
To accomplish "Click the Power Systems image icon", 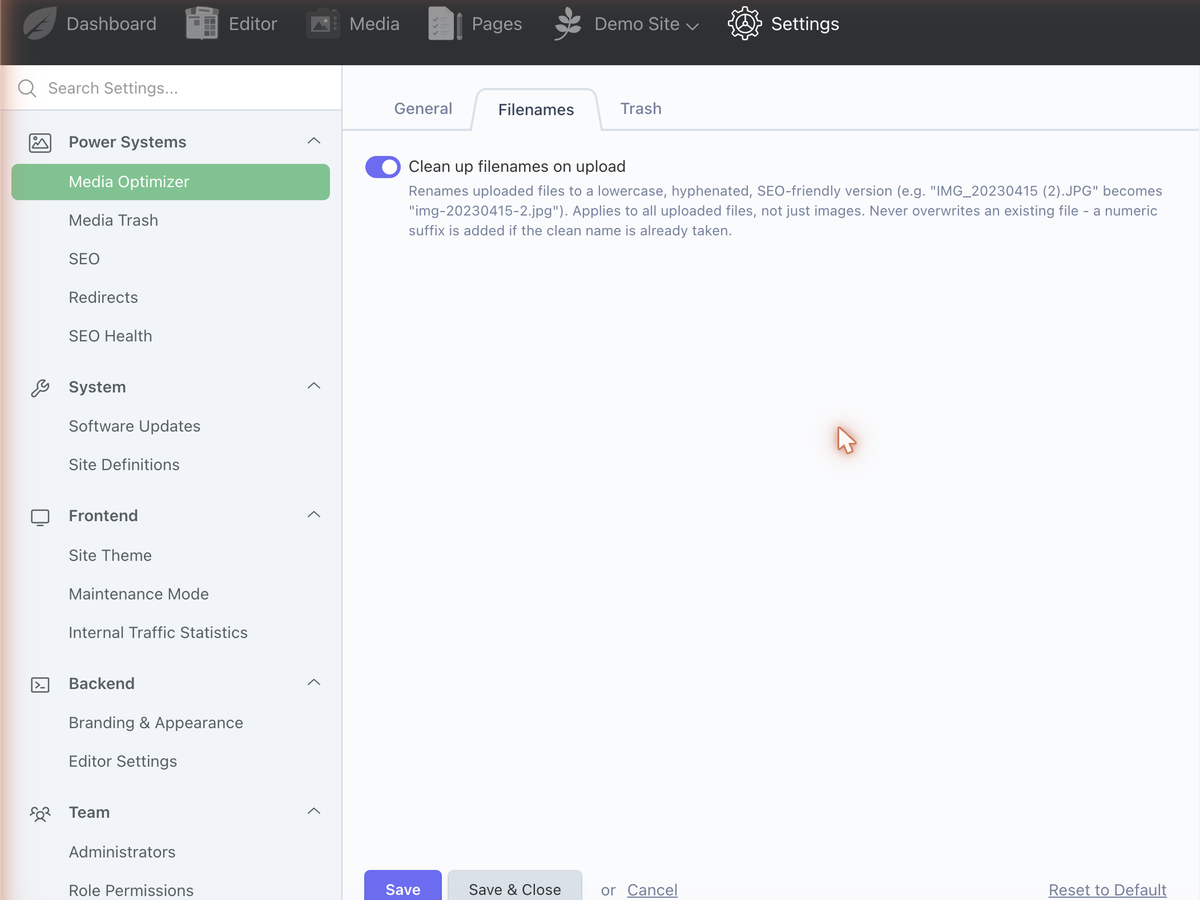I will (x=40, y=142).
